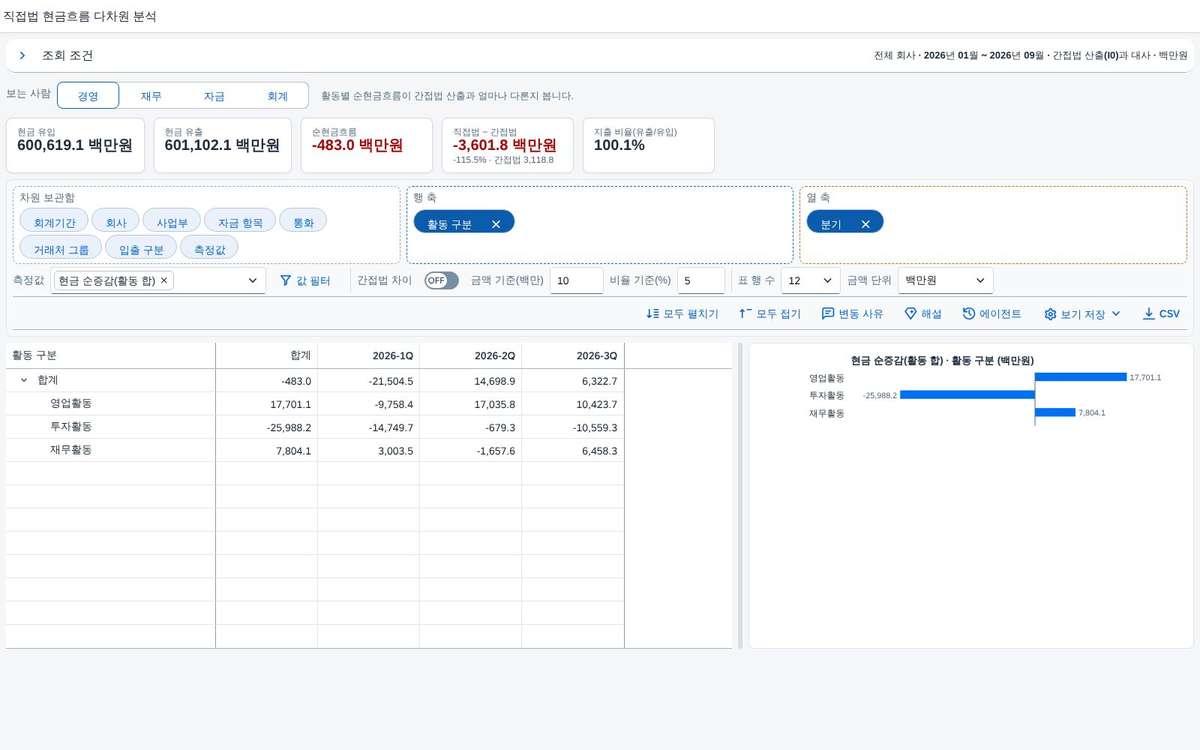This screenshot has height=750, width=1200.
Task: Click the 값 필터 funnel icon
Action: (285, 281)
